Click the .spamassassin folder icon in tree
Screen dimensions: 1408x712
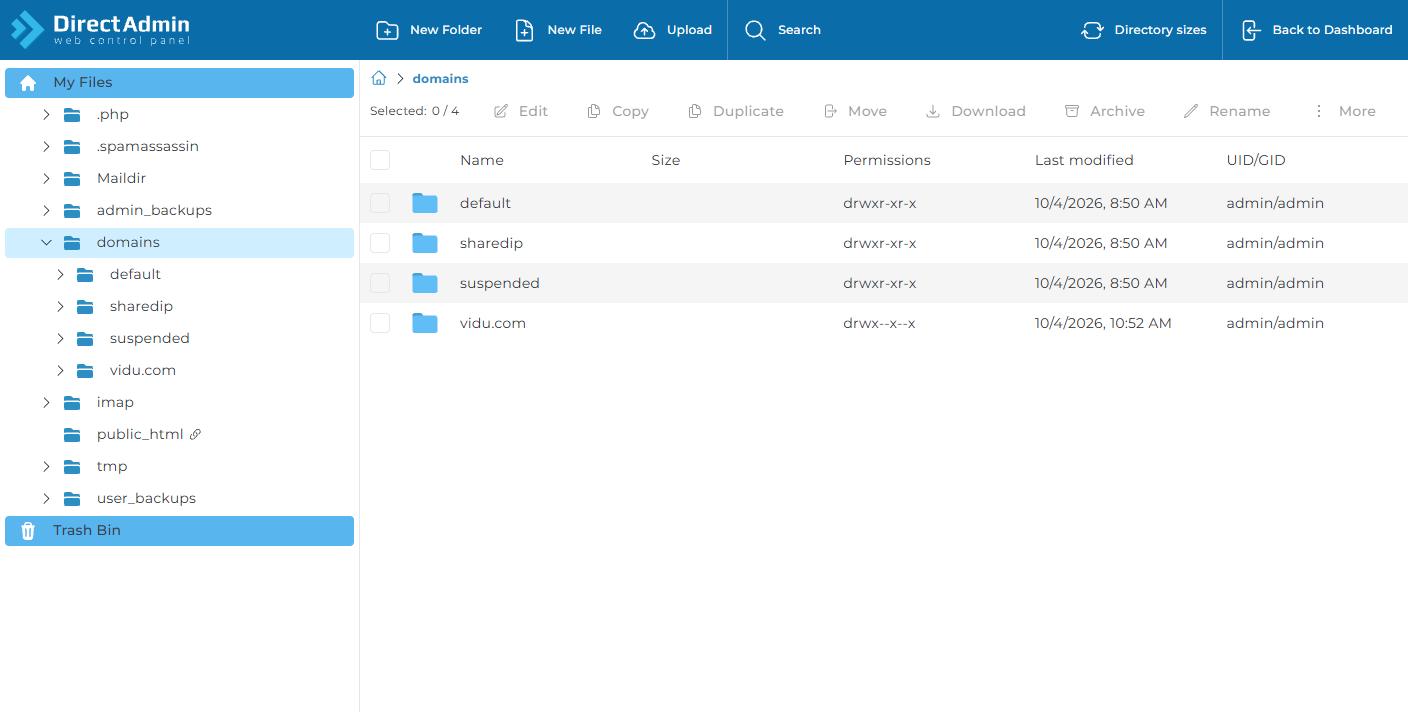[72, 147]
